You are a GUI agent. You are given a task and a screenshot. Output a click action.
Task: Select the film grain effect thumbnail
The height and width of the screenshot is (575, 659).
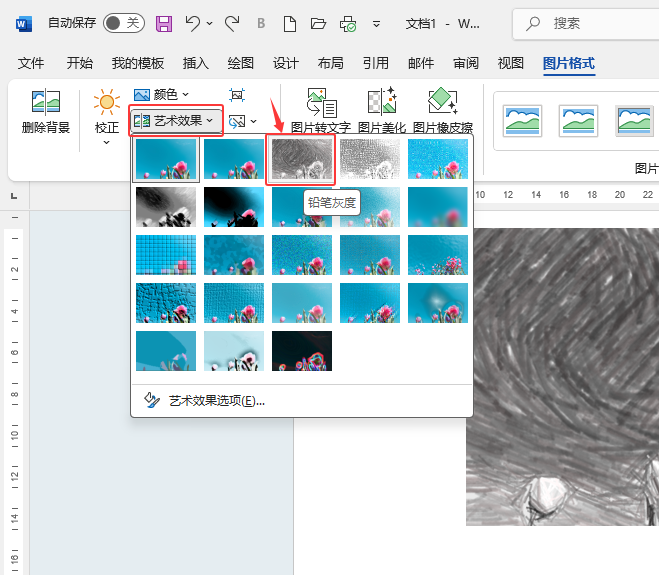[x=302, y=255]
